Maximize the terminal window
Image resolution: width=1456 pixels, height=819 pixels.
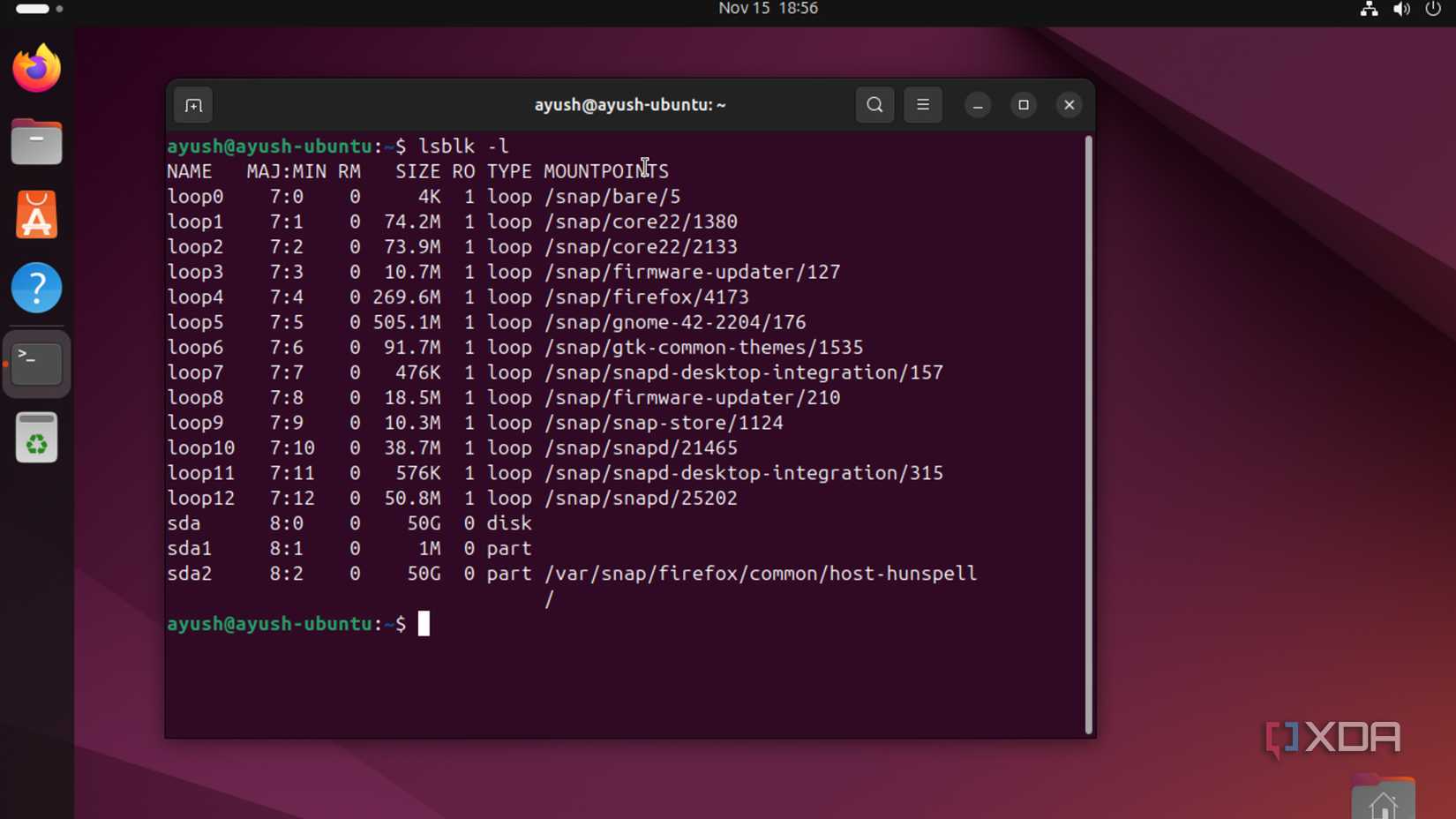point(1024,105)
